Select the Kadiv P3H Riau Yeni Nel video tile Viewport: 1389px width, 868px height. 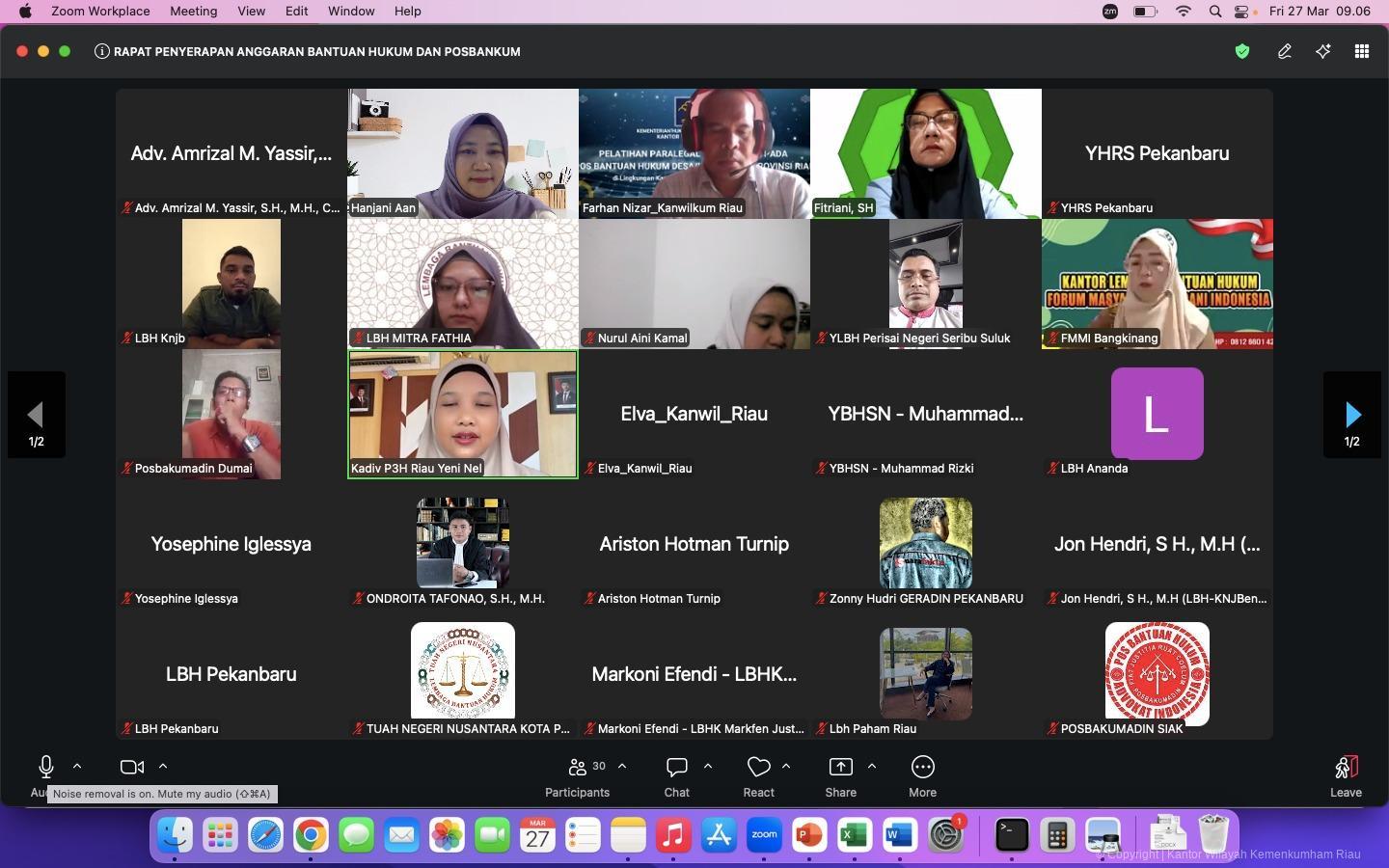(463, 413)
